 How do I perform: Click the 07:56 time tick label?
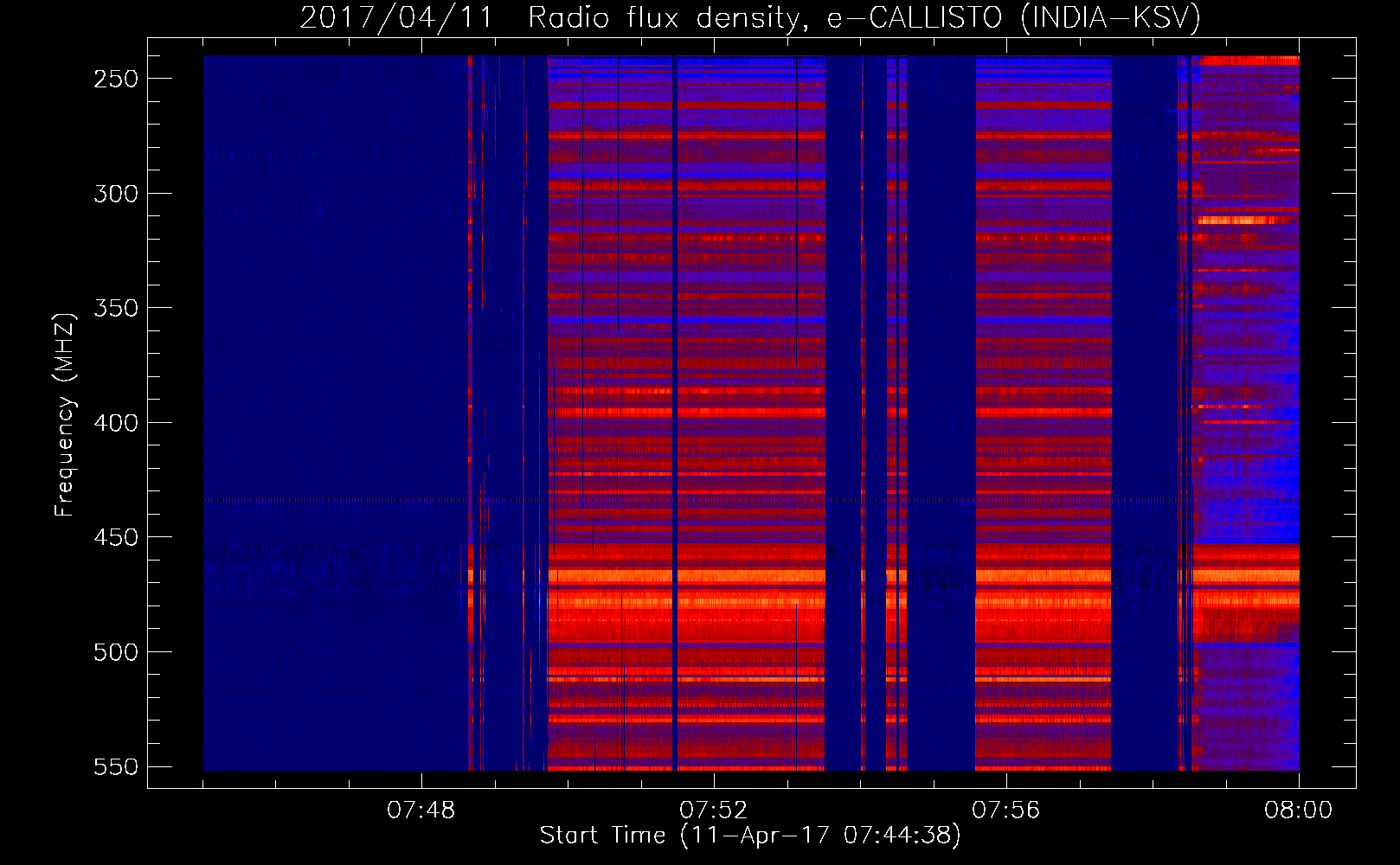1006,811
